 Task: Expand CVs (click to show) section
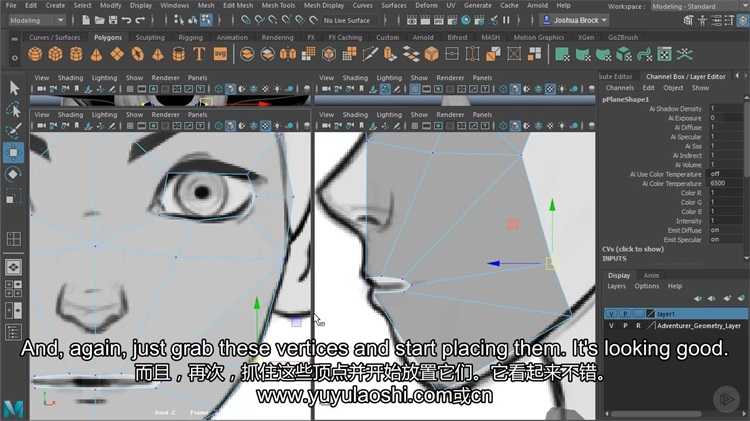click(x=632, y=249)
